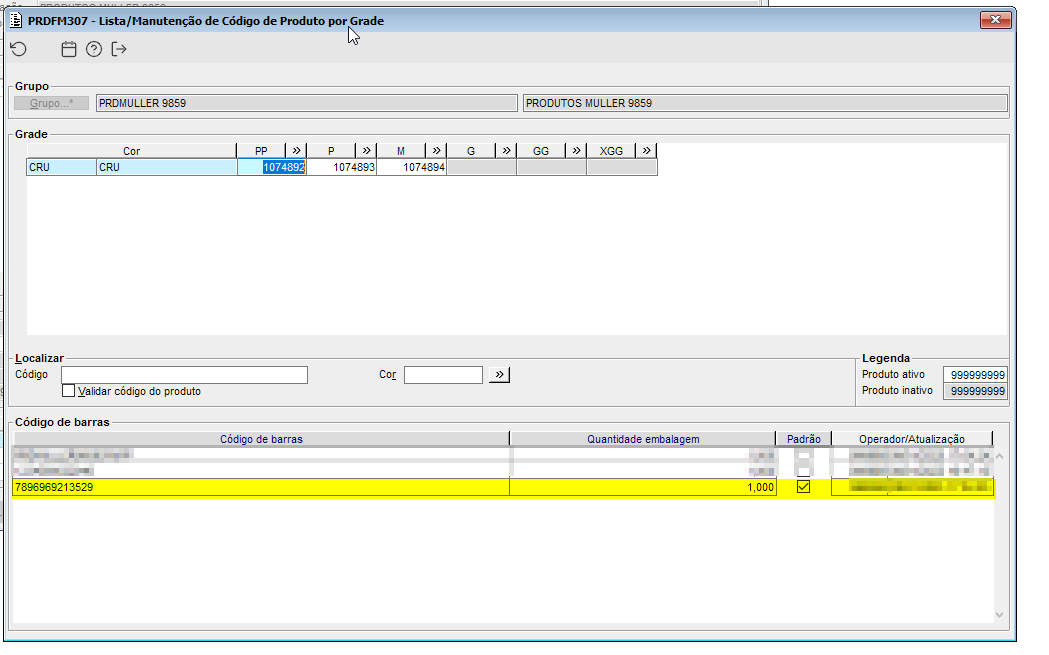Expand the » button next to M
1049x655 pixels.
tap(436, 151)
